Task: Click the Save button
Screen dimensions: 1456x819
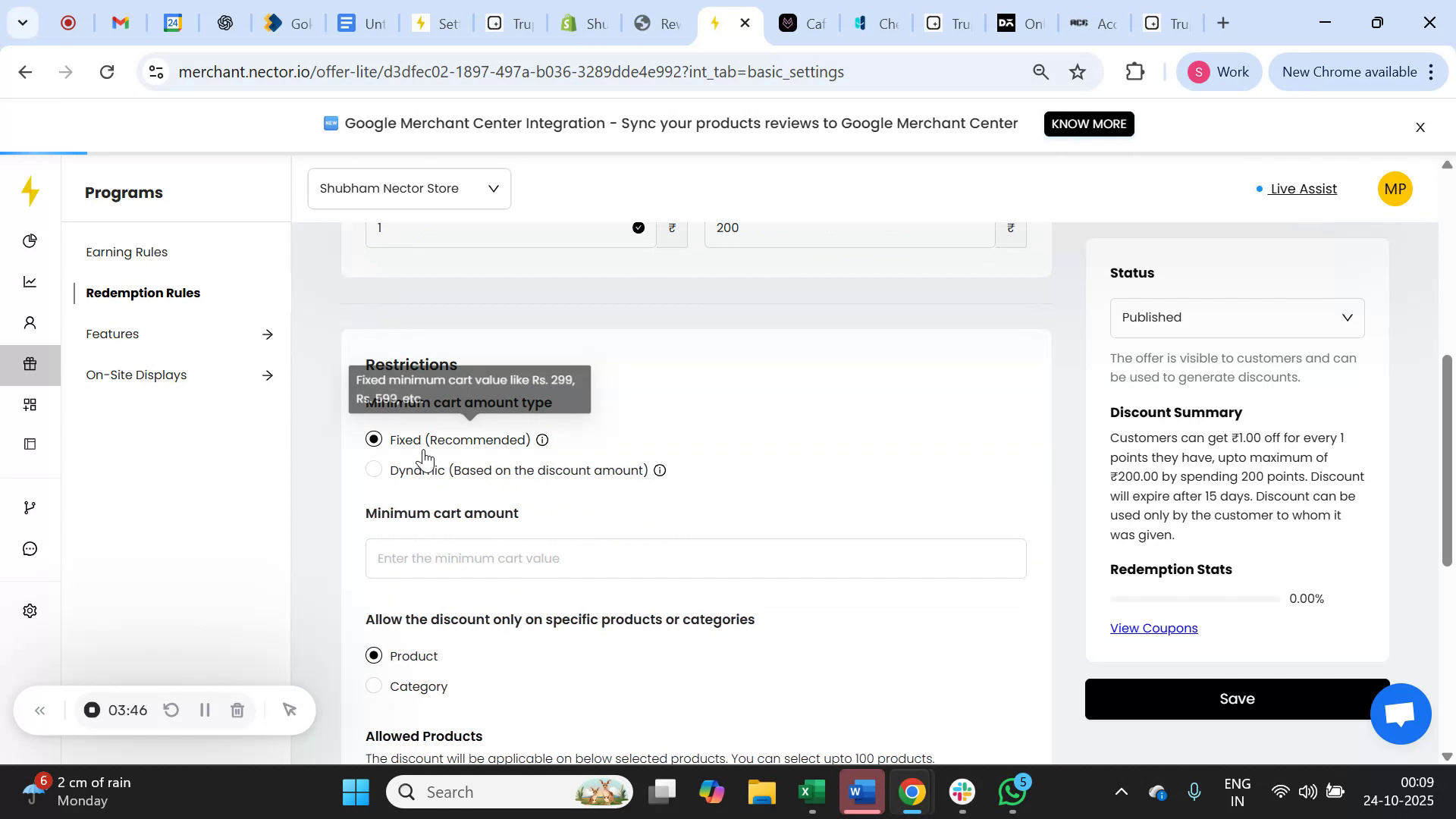Action: point(1236,698)
